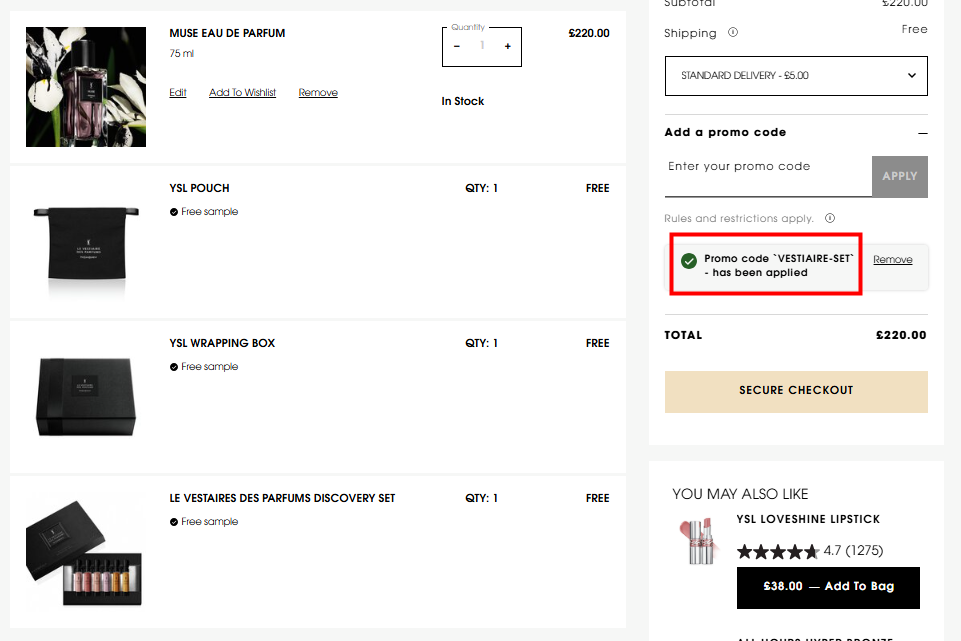
Task: Click the info icon beside Rules and restrictions
Action: (x=830, y=218)
